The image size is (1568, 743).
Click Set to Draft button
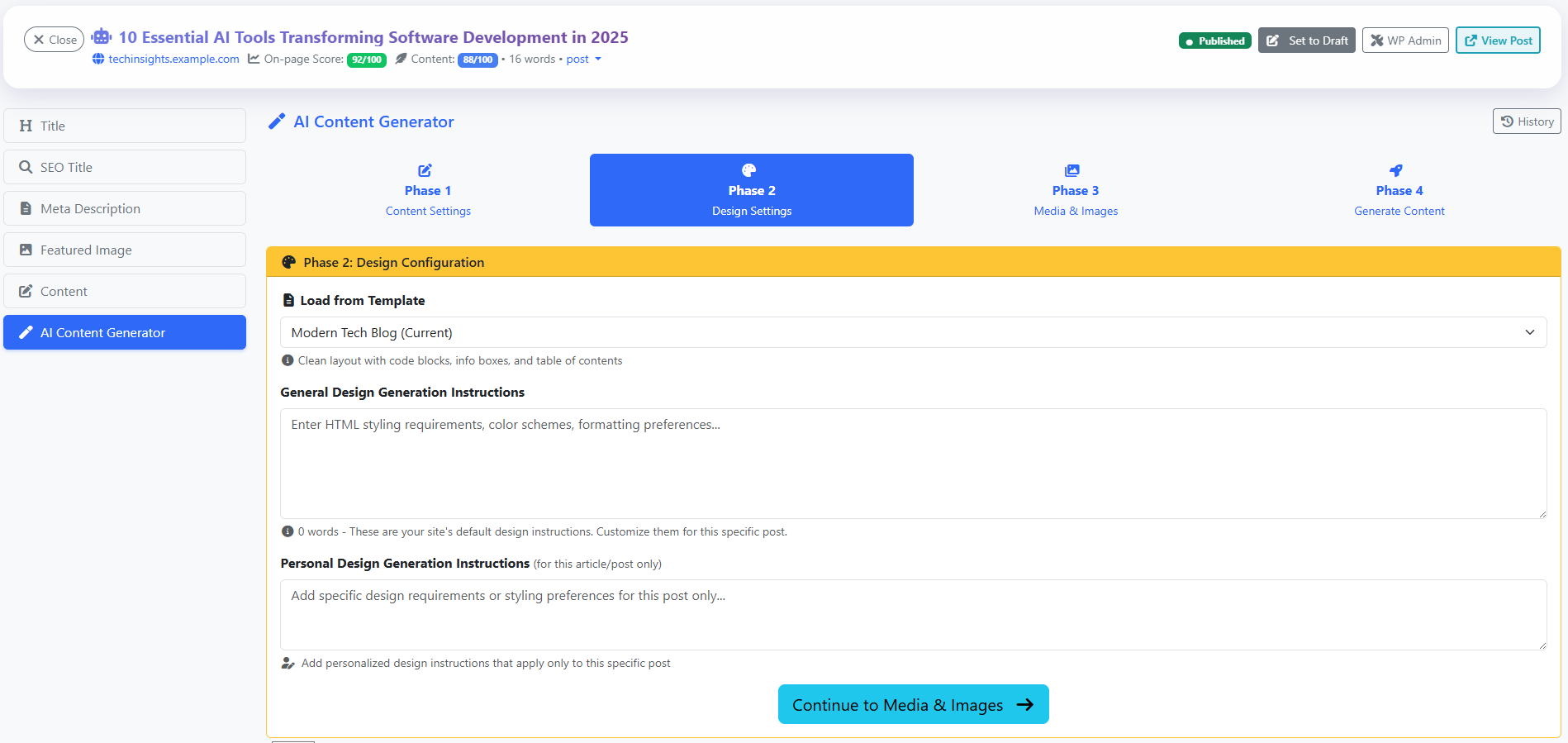[1307, 40]
